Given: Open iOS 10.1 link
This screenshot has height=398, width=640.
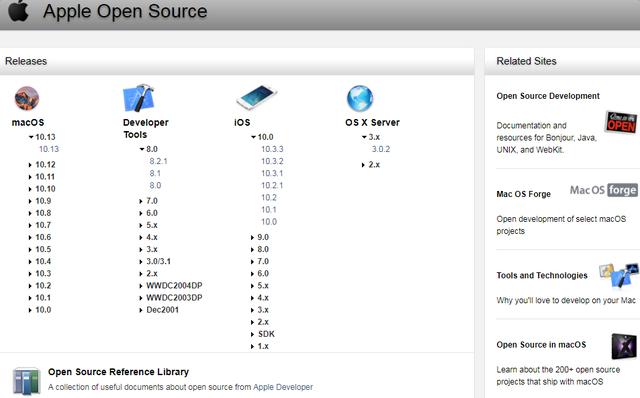Looking at the screenshot, I should (x=269, y=210).
